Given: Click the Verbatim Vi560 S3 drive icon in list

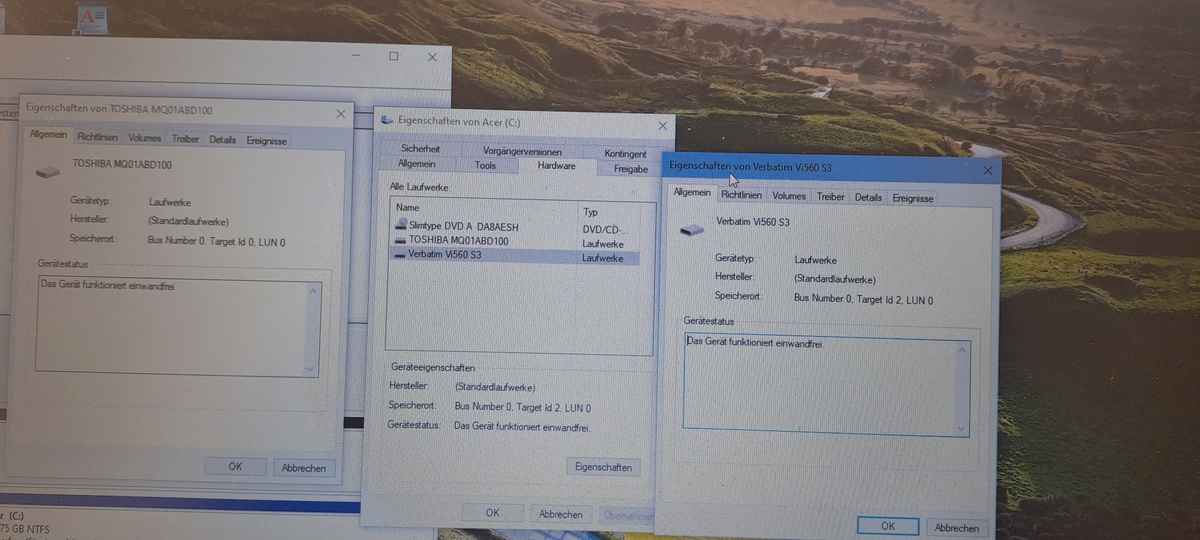Looking at the screenshot, I should 400,255.
